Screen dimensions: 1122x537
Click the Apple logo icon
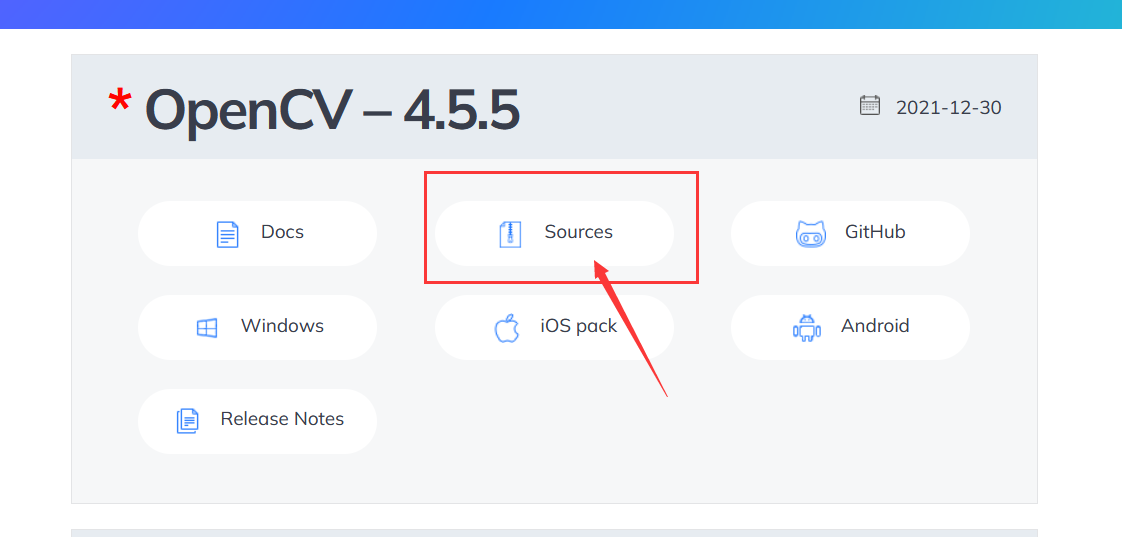tap(507, 328)
